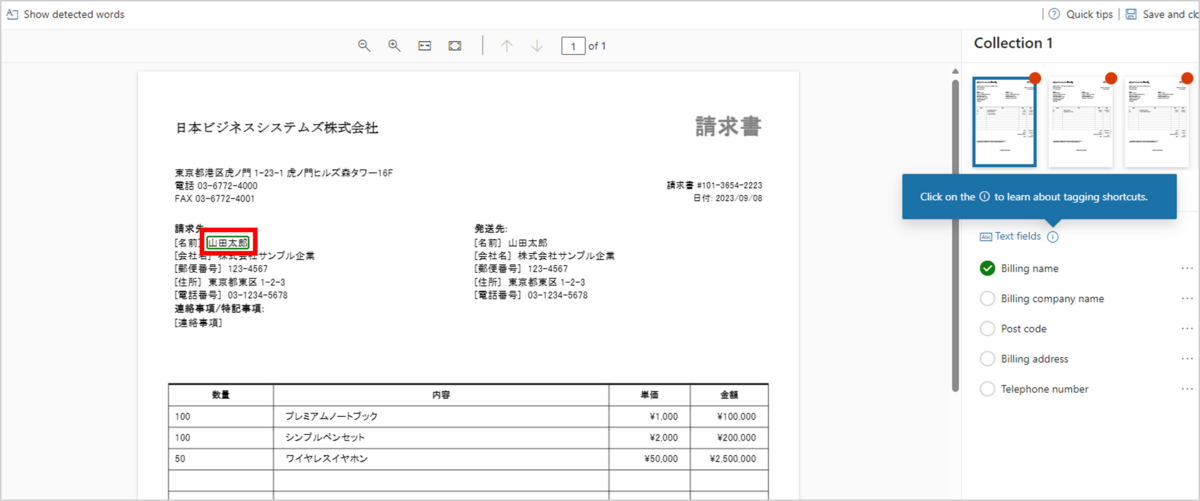Click the zoom in magnifier icon
Image resolution: width=1200 pixels, height=501 pixels.
[x=395, y=46]
